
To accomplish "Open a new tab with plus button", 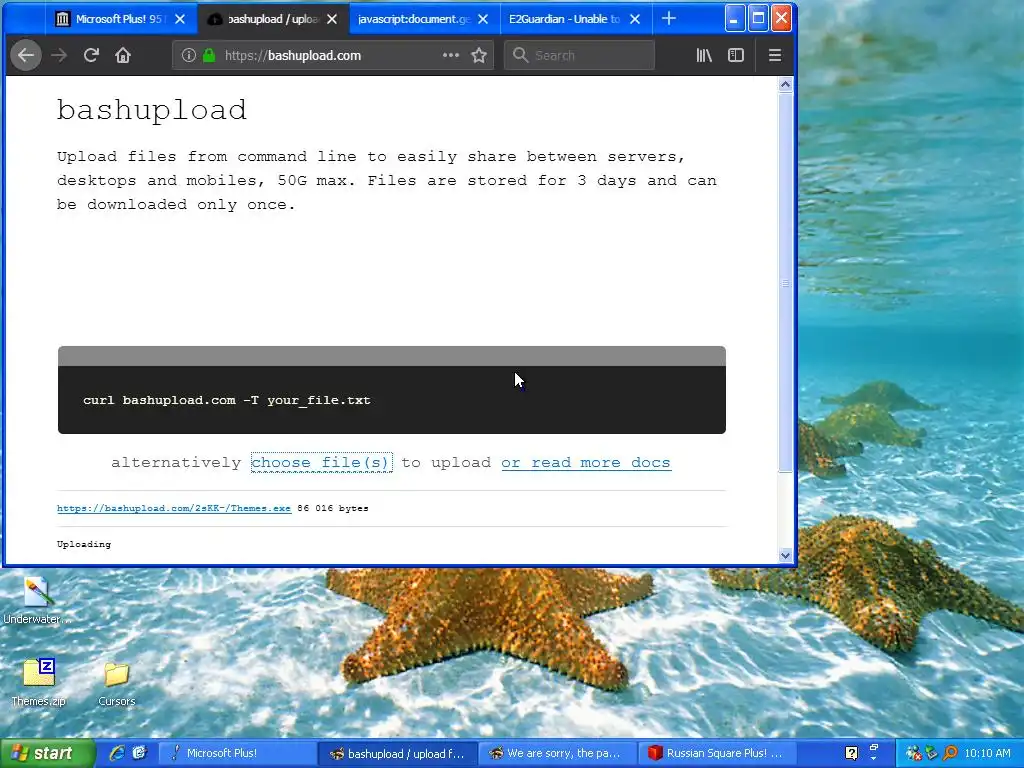I will tap(669, 18).
